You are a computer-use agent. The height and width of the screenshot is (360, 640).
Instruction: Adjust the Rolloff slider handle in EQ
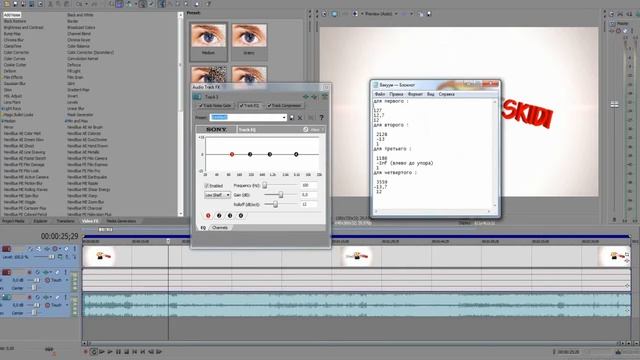276,204
